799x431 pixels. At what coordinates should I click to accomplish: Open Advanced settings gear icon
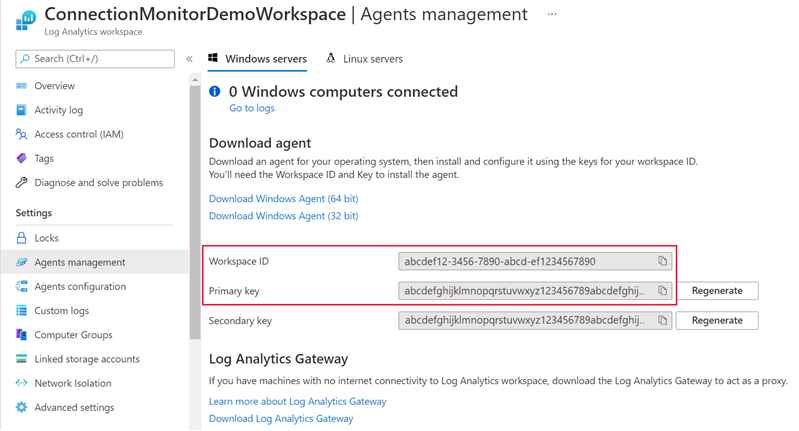(22, 407)
